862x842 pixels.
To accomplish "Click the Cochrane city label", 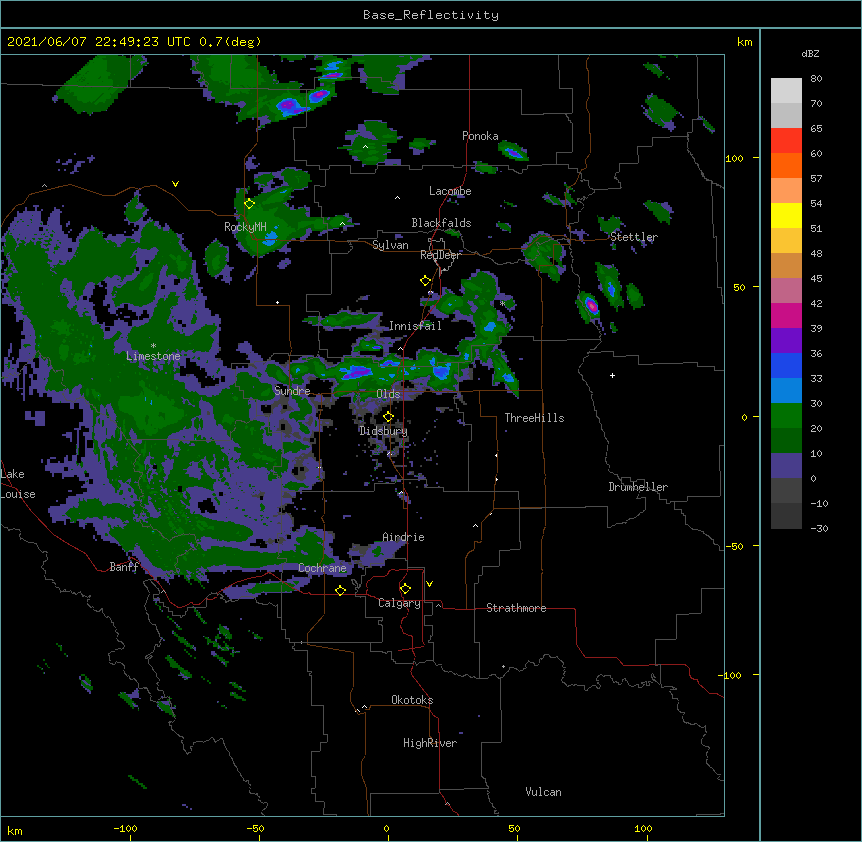I will [x=322, y=568].
